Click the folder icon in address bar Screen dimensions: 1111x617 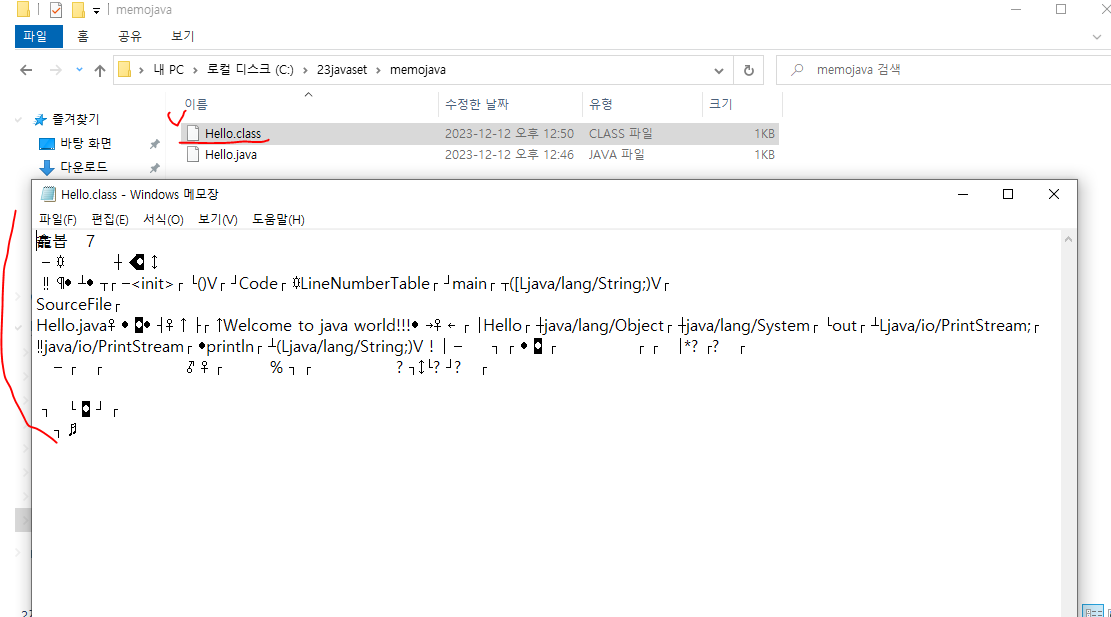pos(125,69)
